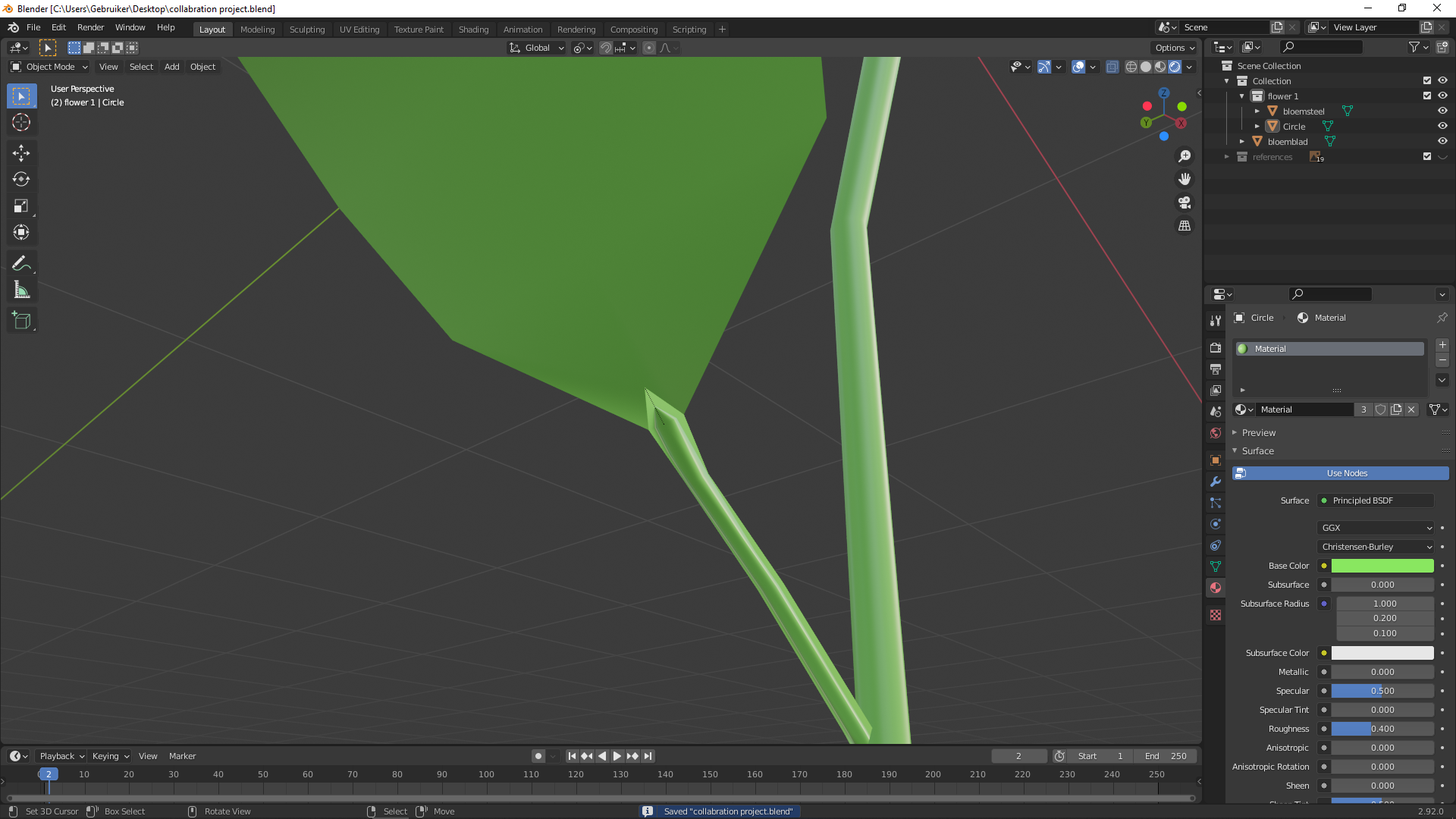This screenshot has height=819, width=1456.
Task: Open Modifier properties wrench tab
Action: (1216, 482)
